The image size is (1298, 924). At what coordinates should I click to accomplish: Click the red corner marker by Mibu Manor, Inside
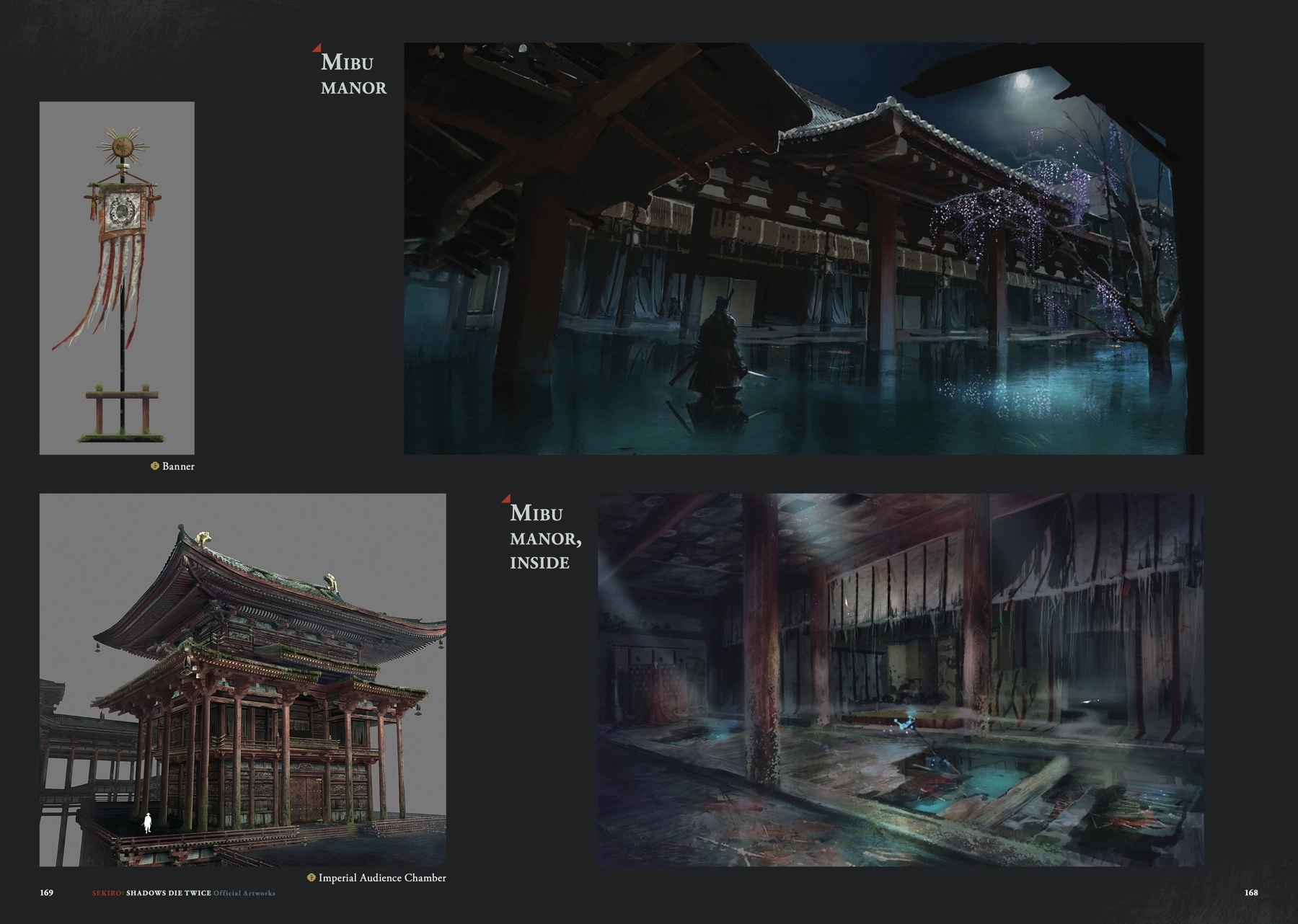[505, 498]
